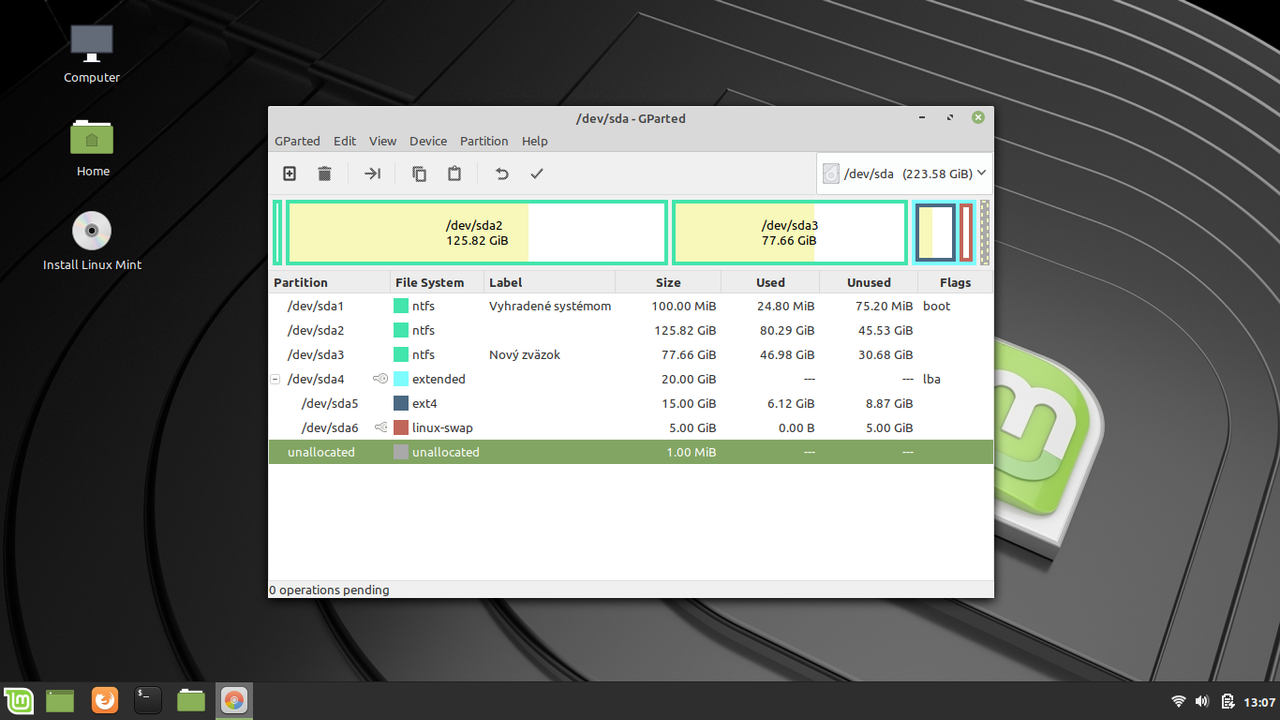This screenshot has height=720, width=1280.
Task: Open the Files manager panel launcher
Action: (191, 700)
